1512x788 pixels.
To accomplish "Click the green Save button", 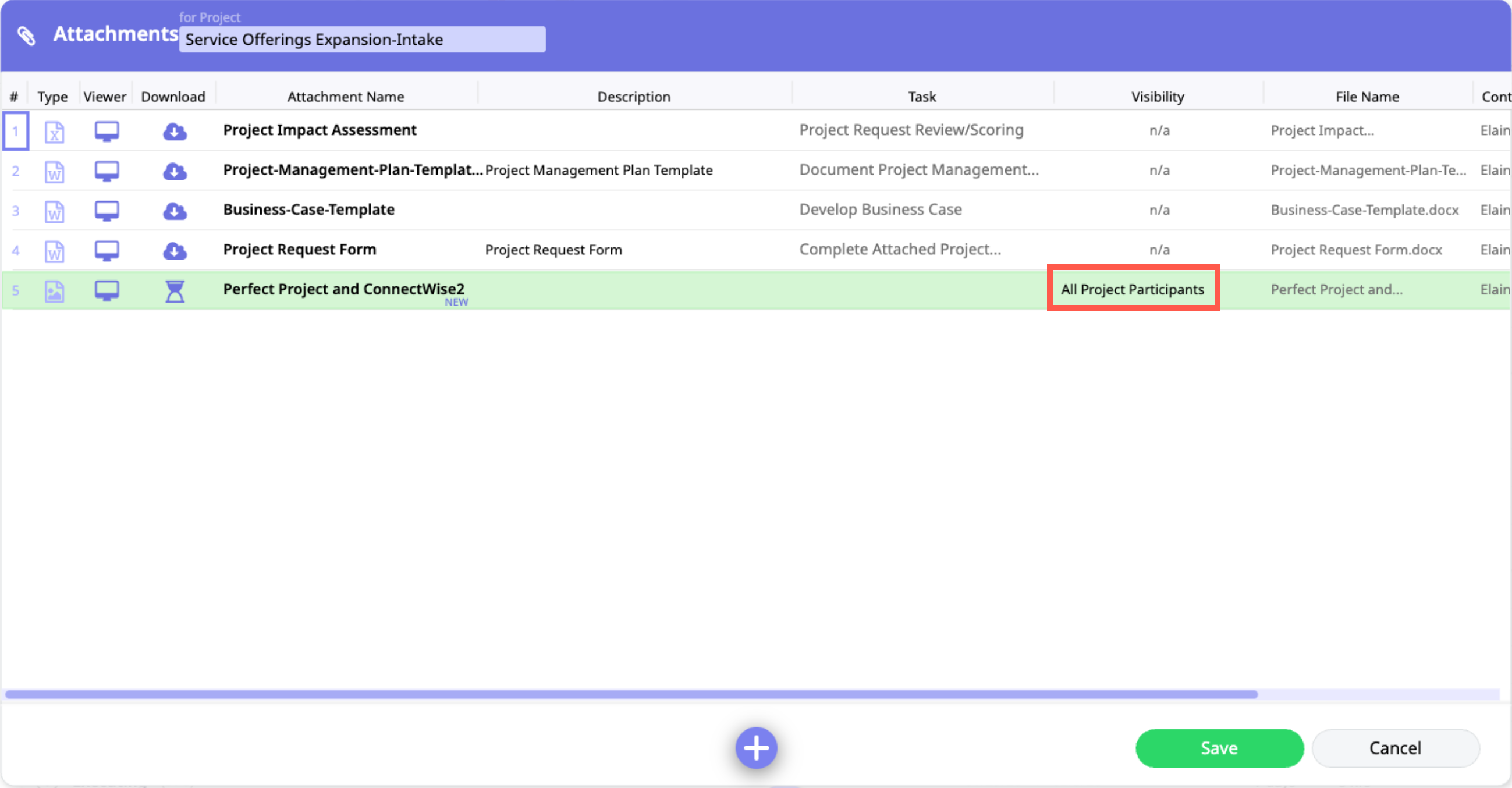I will [1219, 747].
